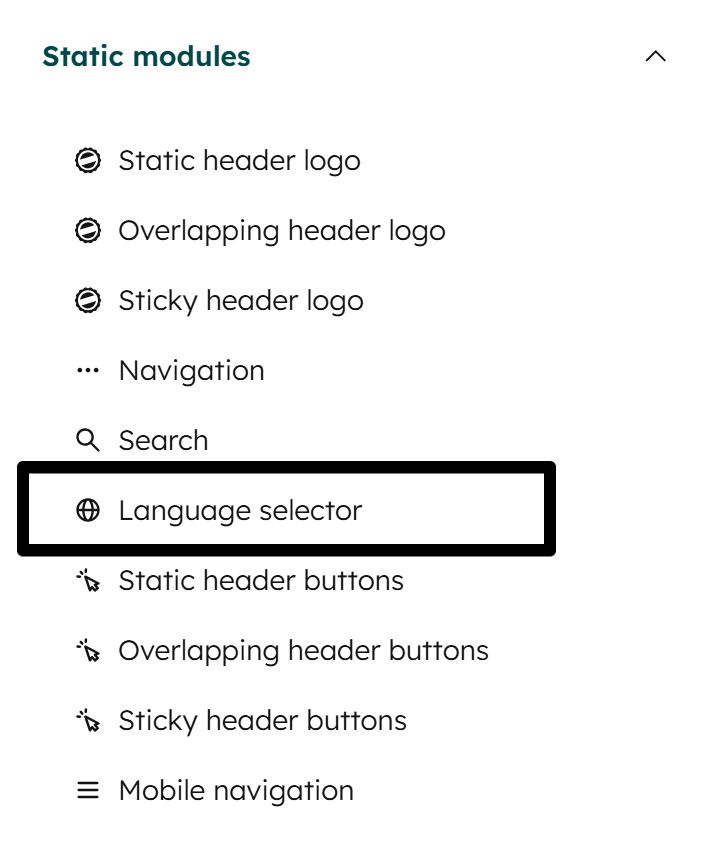Screen dimensions: 720x861
Task: Click the ellipsis icon beside Navigation
Action: click(x=89, y=370)
